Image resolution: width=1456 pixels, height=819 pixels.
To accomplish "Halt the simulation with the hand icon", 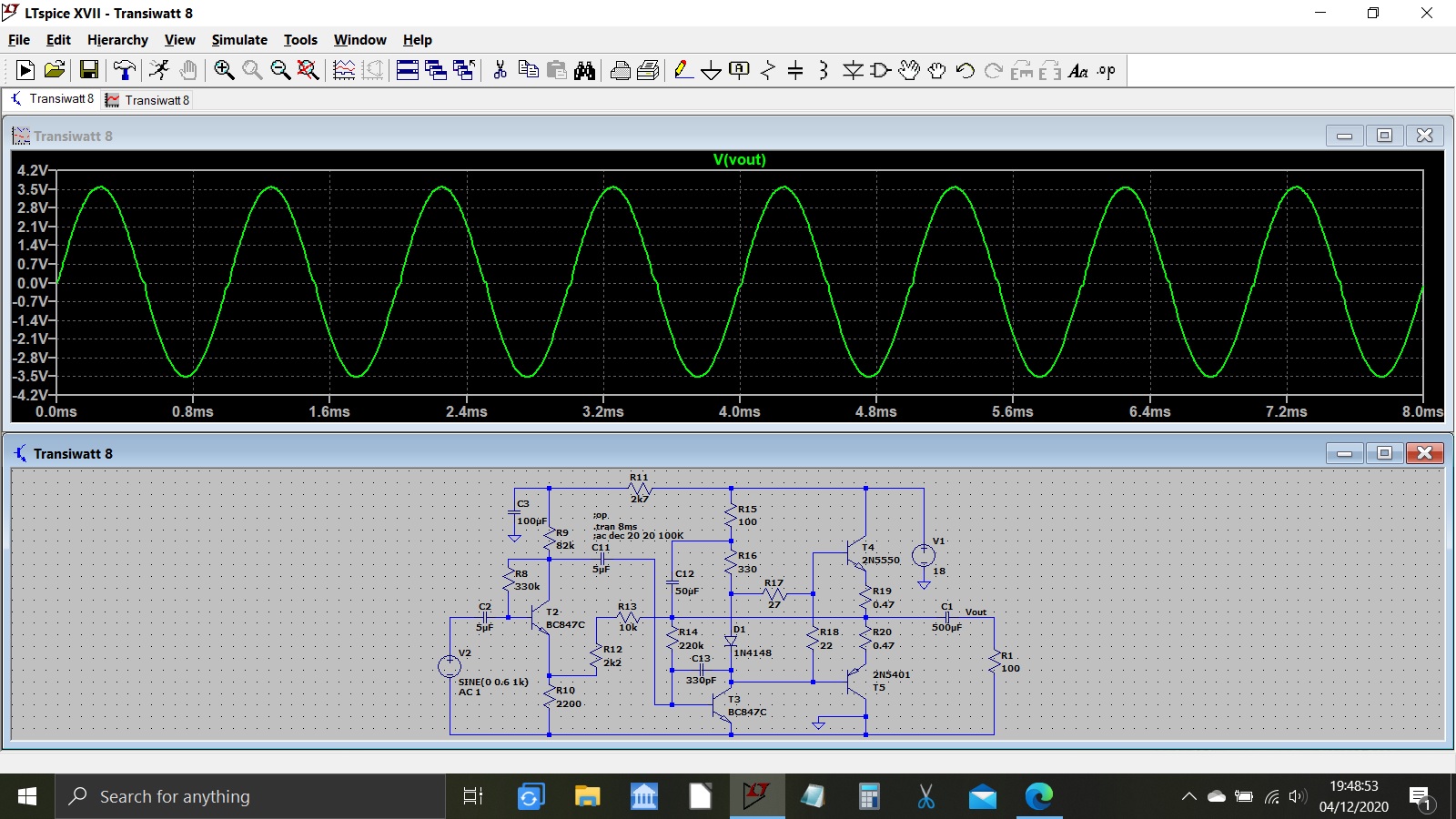I will 187,70.
